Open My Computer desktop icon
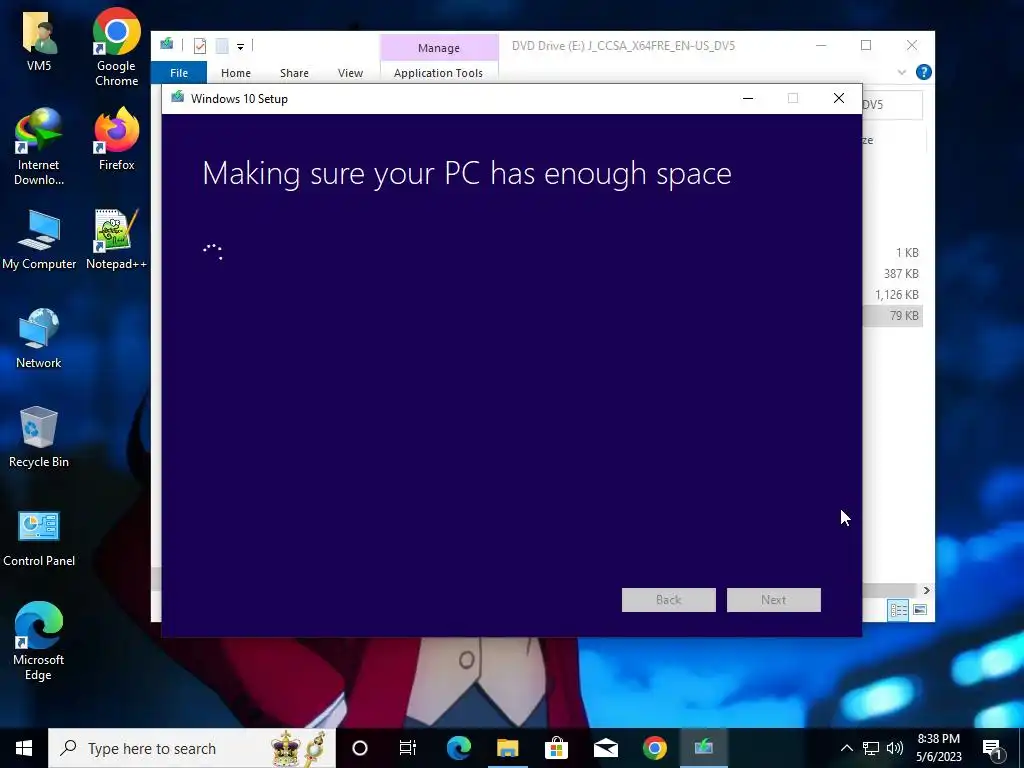 click(x=39, y=240)
